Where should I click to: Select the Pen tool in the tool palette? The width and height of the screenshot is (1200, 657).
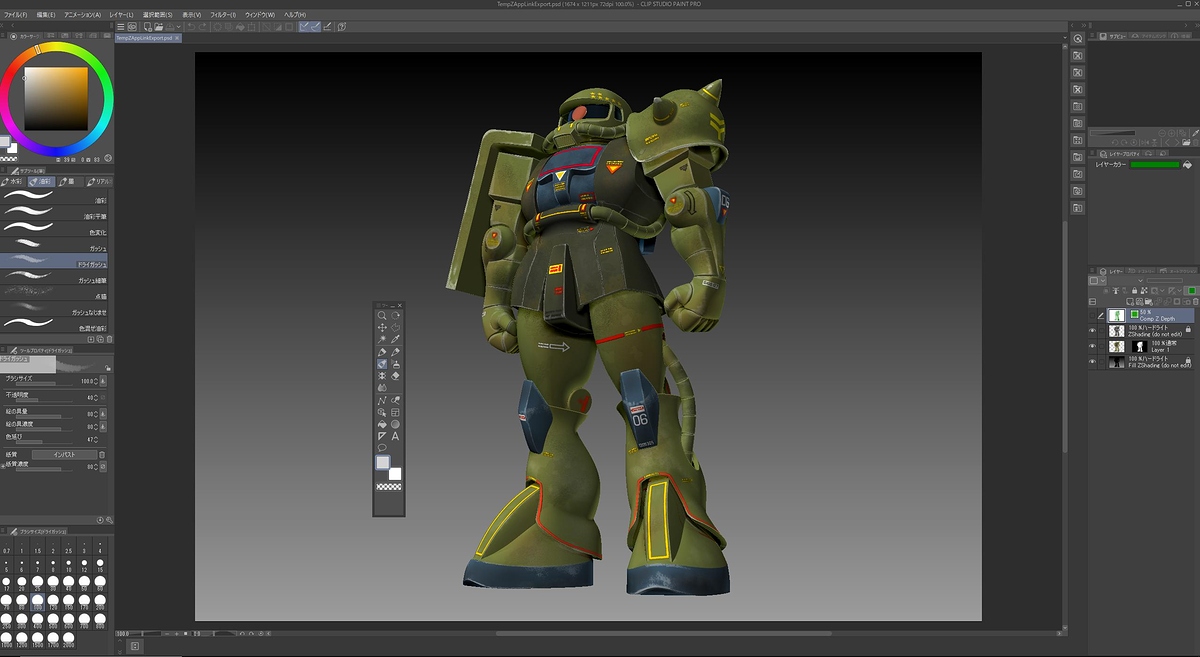coord(382,352)
